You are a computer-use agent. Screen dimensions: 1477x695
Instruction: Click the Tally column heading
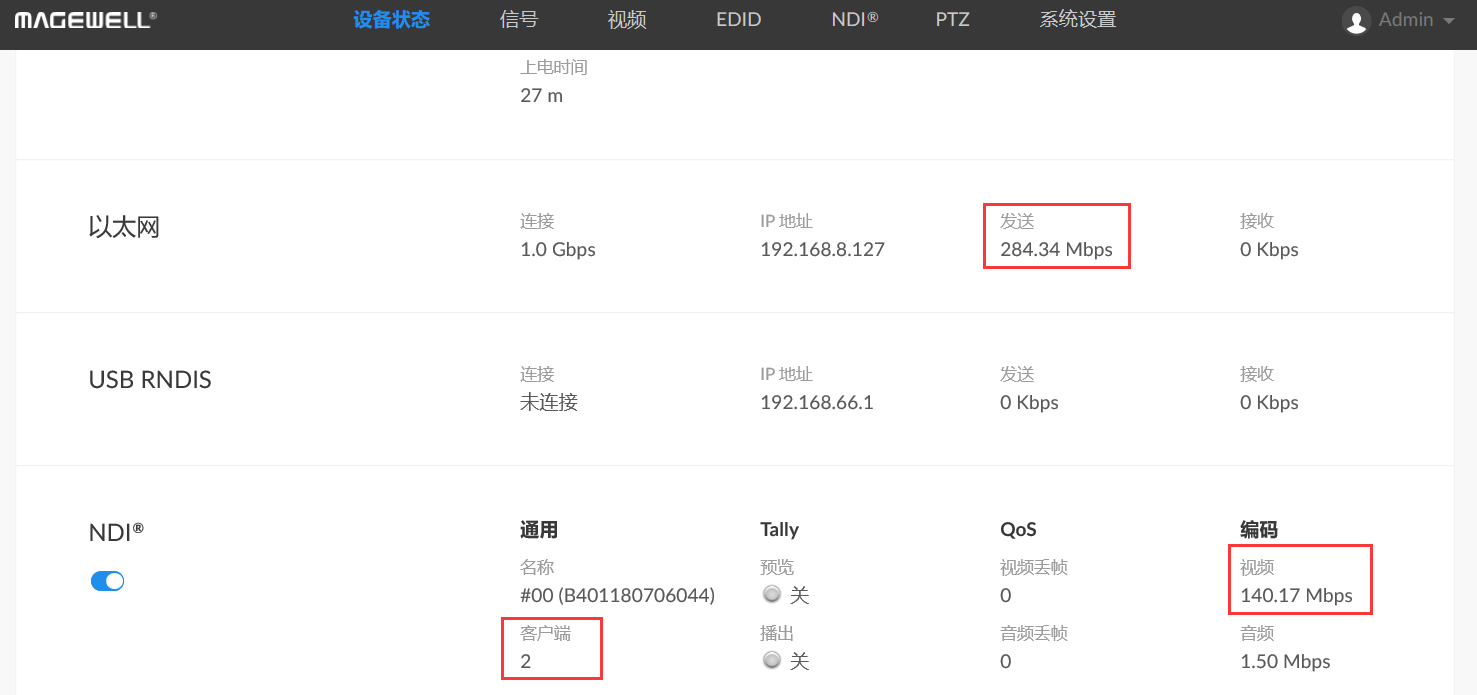point(779,529)
